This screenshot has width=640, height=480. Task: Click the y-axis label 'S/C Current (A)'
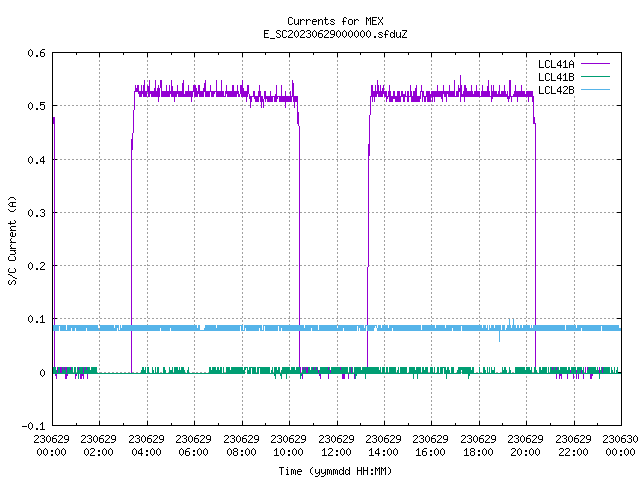click(12, 240)
